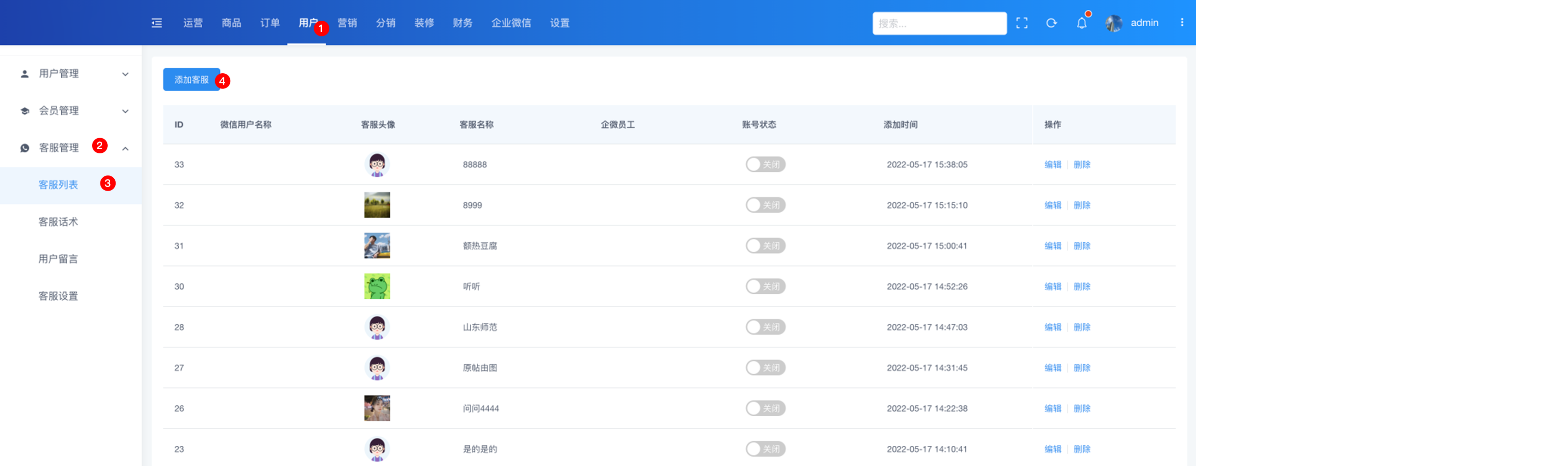Expand the 会员管理 submenu chevron
Viewport: 1568px width, 466px height.
125,111
